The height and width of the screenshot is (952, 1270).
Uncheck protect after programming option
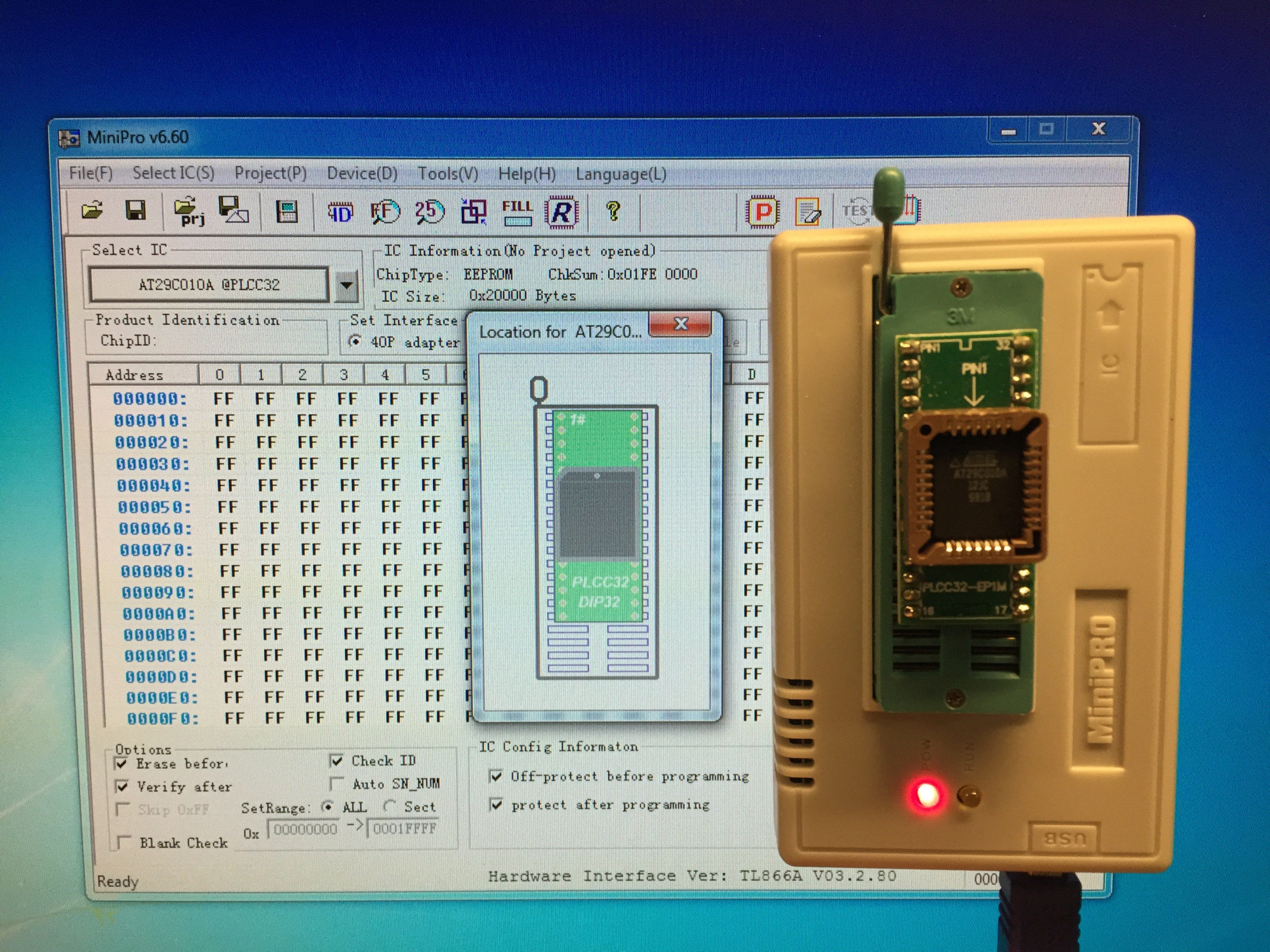pos(496,805)
